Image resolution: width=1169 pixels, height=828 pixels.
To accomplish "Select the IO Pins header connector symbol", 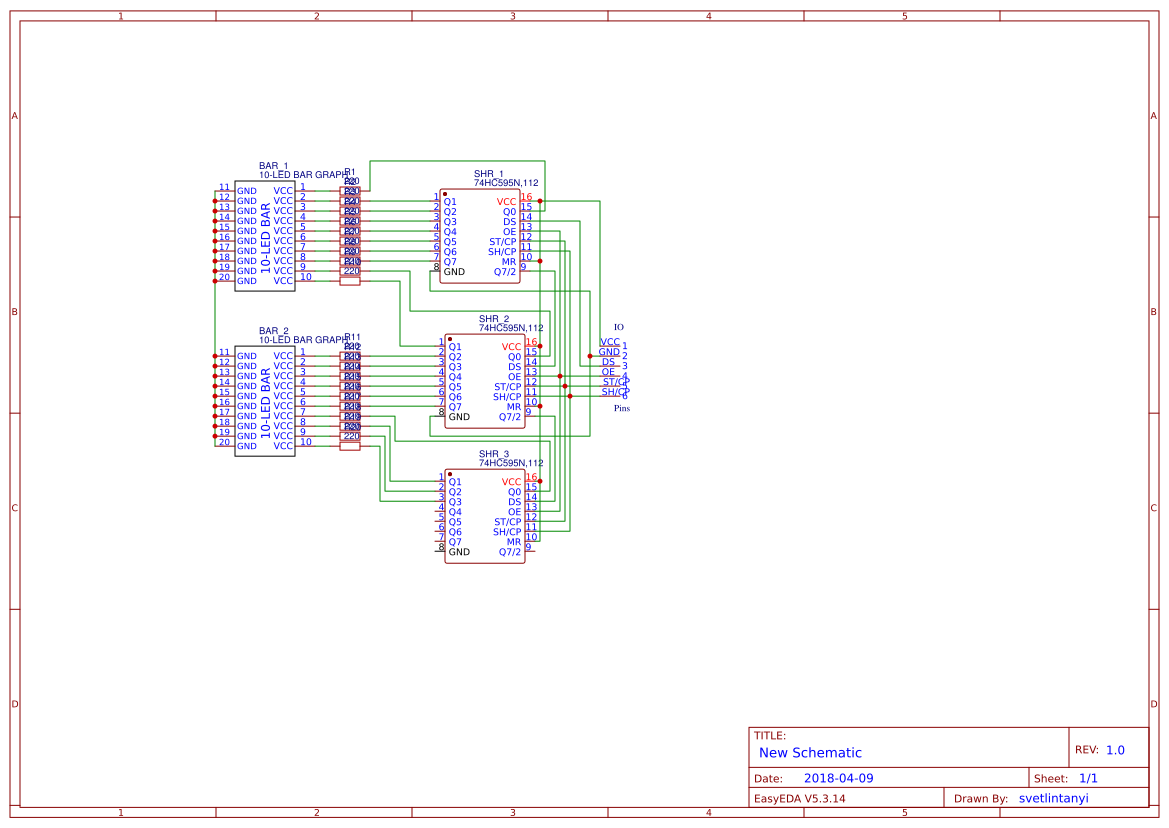I will pos(612,365).
